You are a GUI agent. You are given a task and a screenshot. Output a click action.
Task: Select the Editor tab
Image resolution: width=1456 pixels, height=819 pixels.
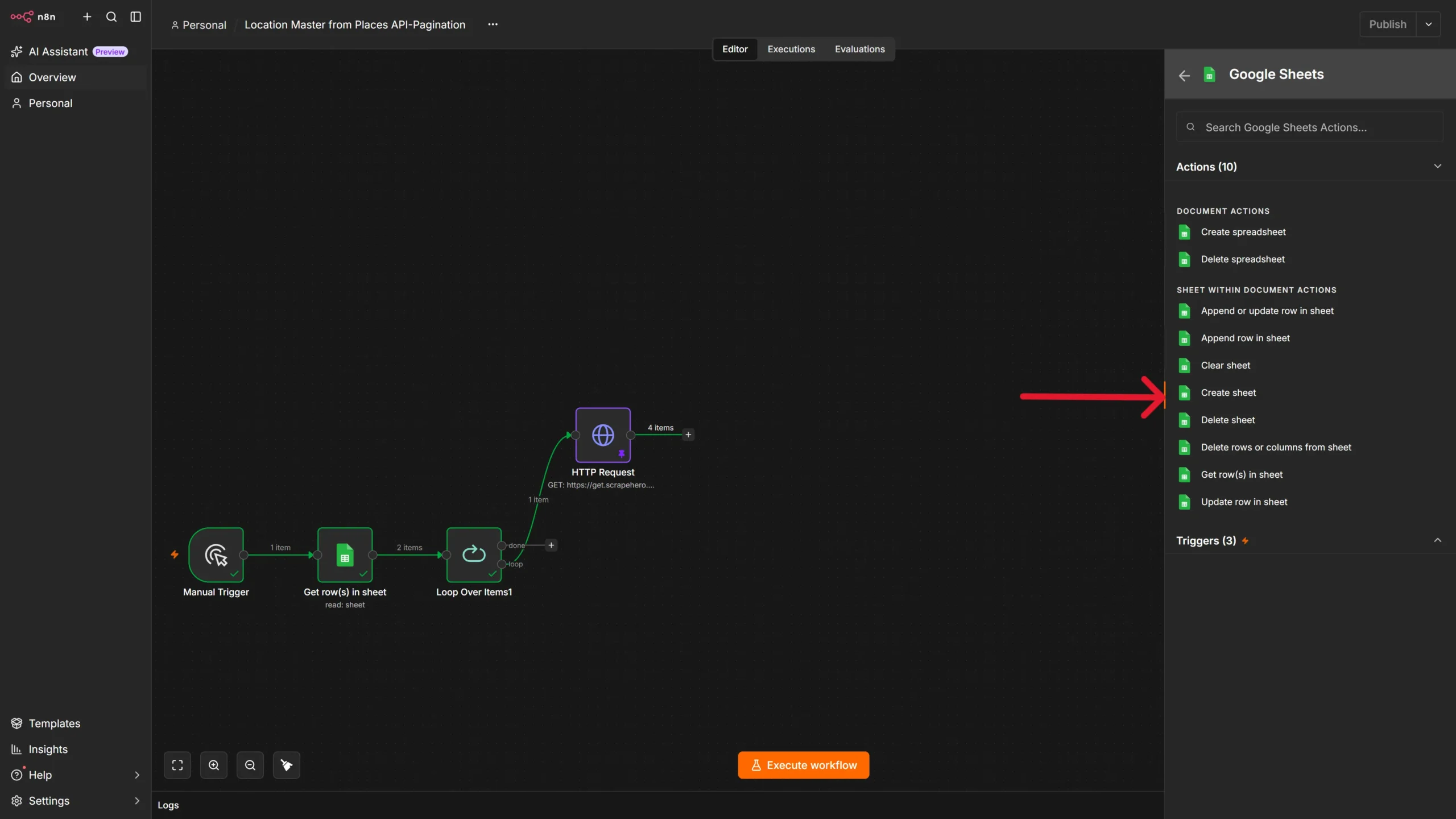[735, 49]
